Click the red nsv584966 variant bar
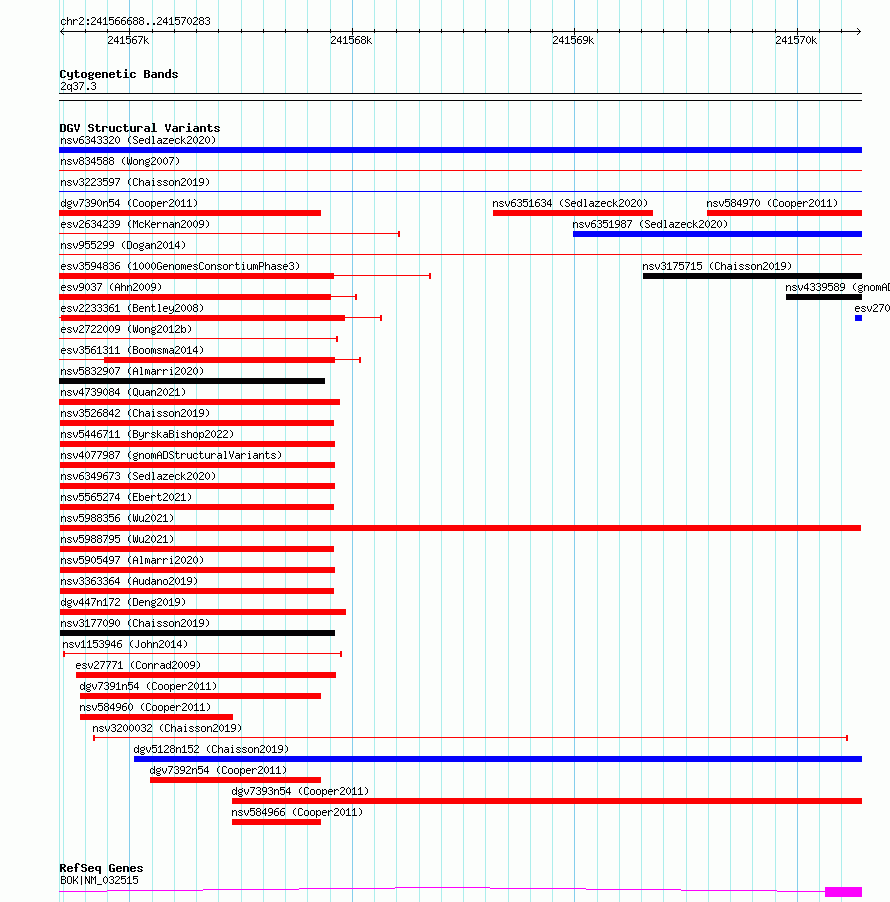This screenshot has height=902, width=890. [276, 822]
